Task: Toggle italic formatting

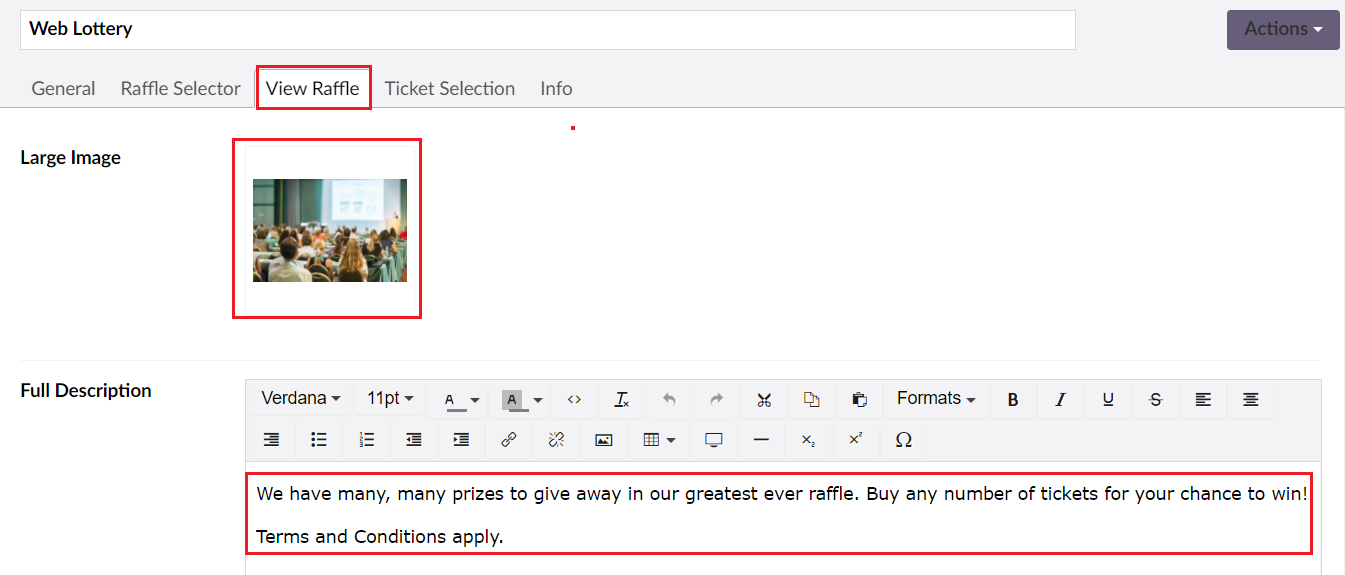Action: 1060,399
